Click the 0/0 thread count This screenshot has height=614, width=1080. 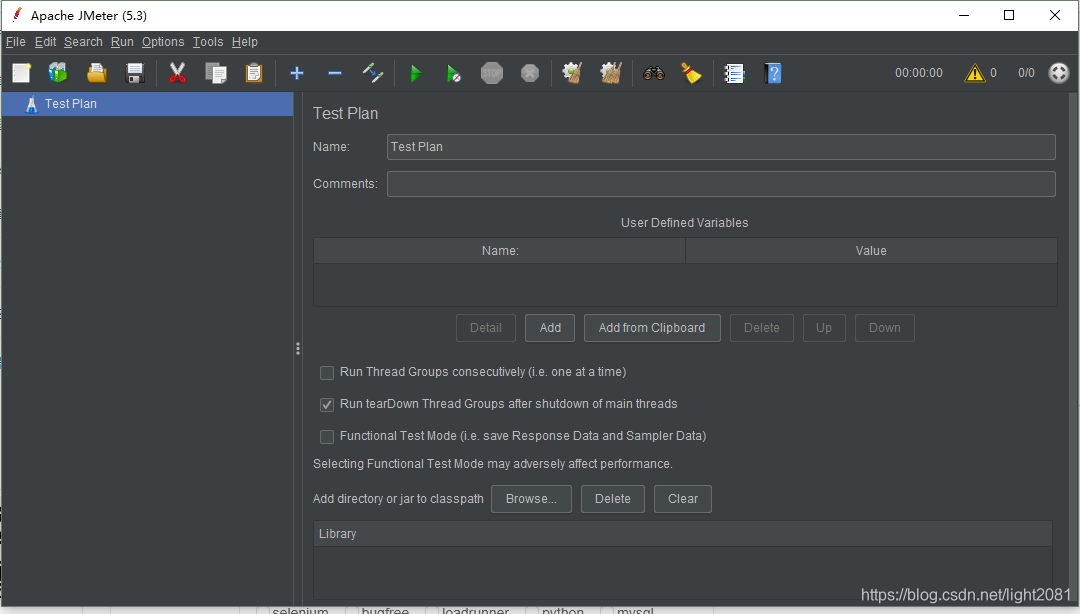click(x=1026, y=73)
